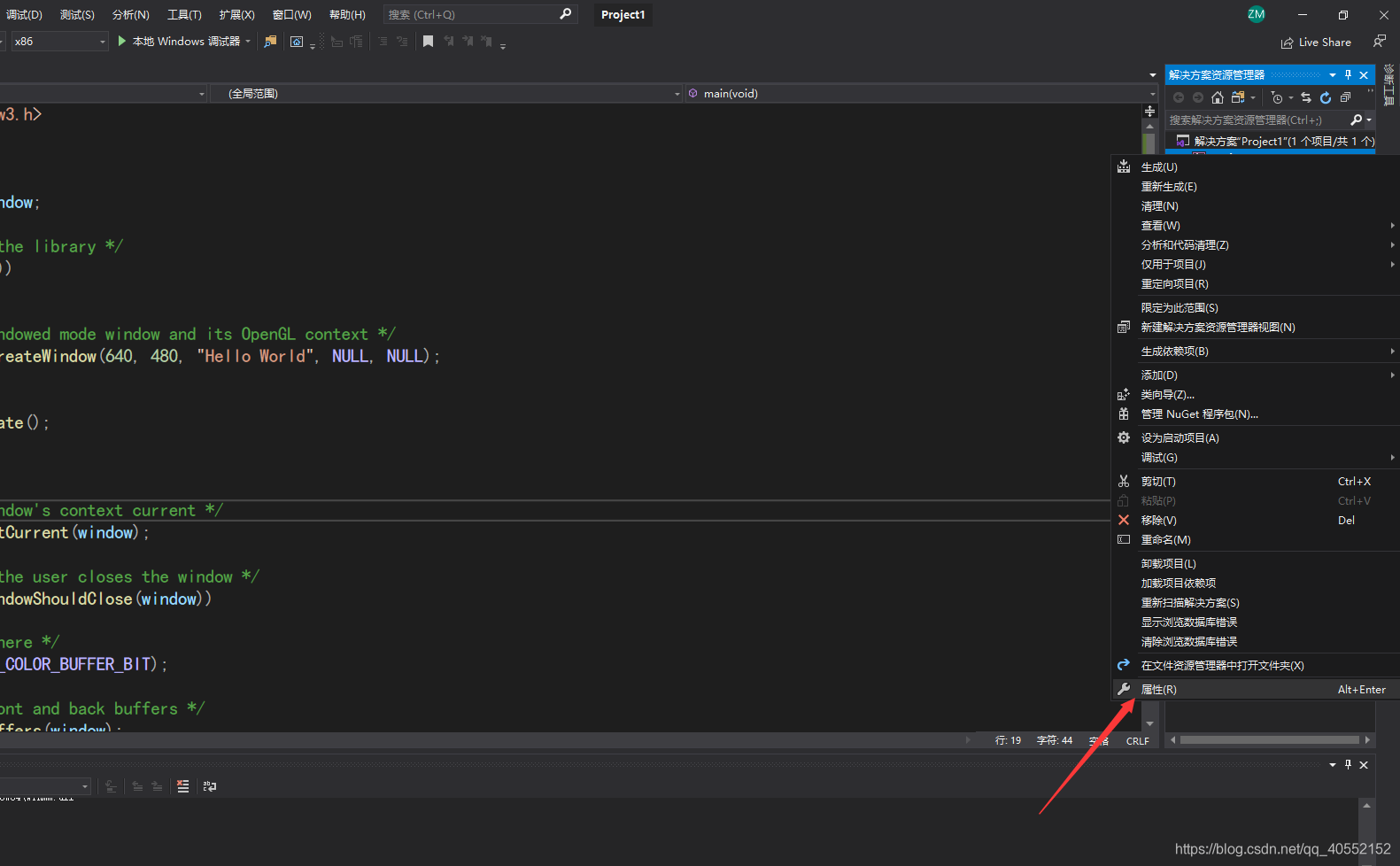Expand the 仅用于项目(J) submenu
Image resolution: width=1400 pixels, height=866 pixels.
tap(1255, 265)
